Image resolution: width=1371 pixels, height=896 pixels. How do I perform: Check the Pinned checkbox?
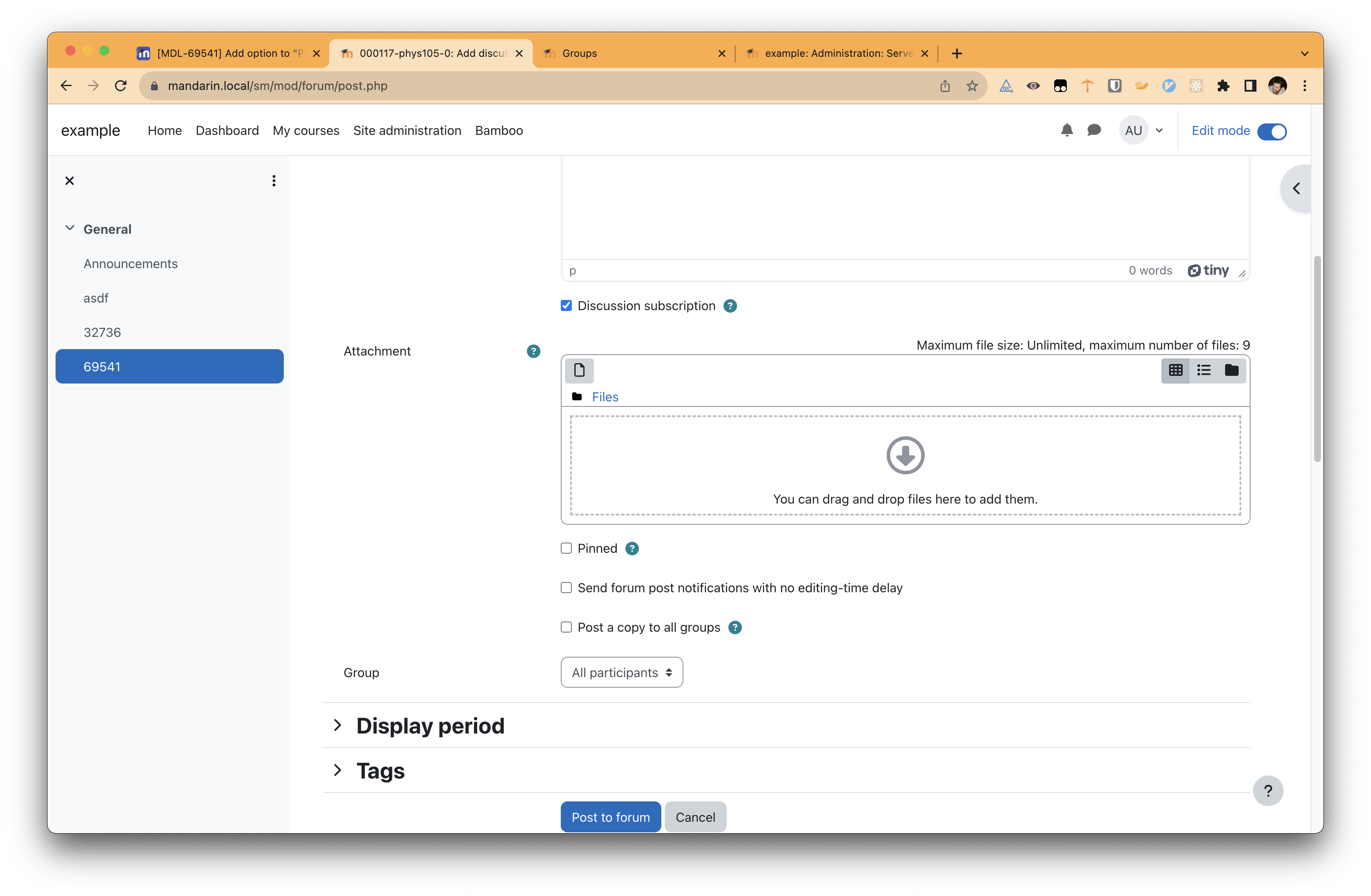[566, 549]
